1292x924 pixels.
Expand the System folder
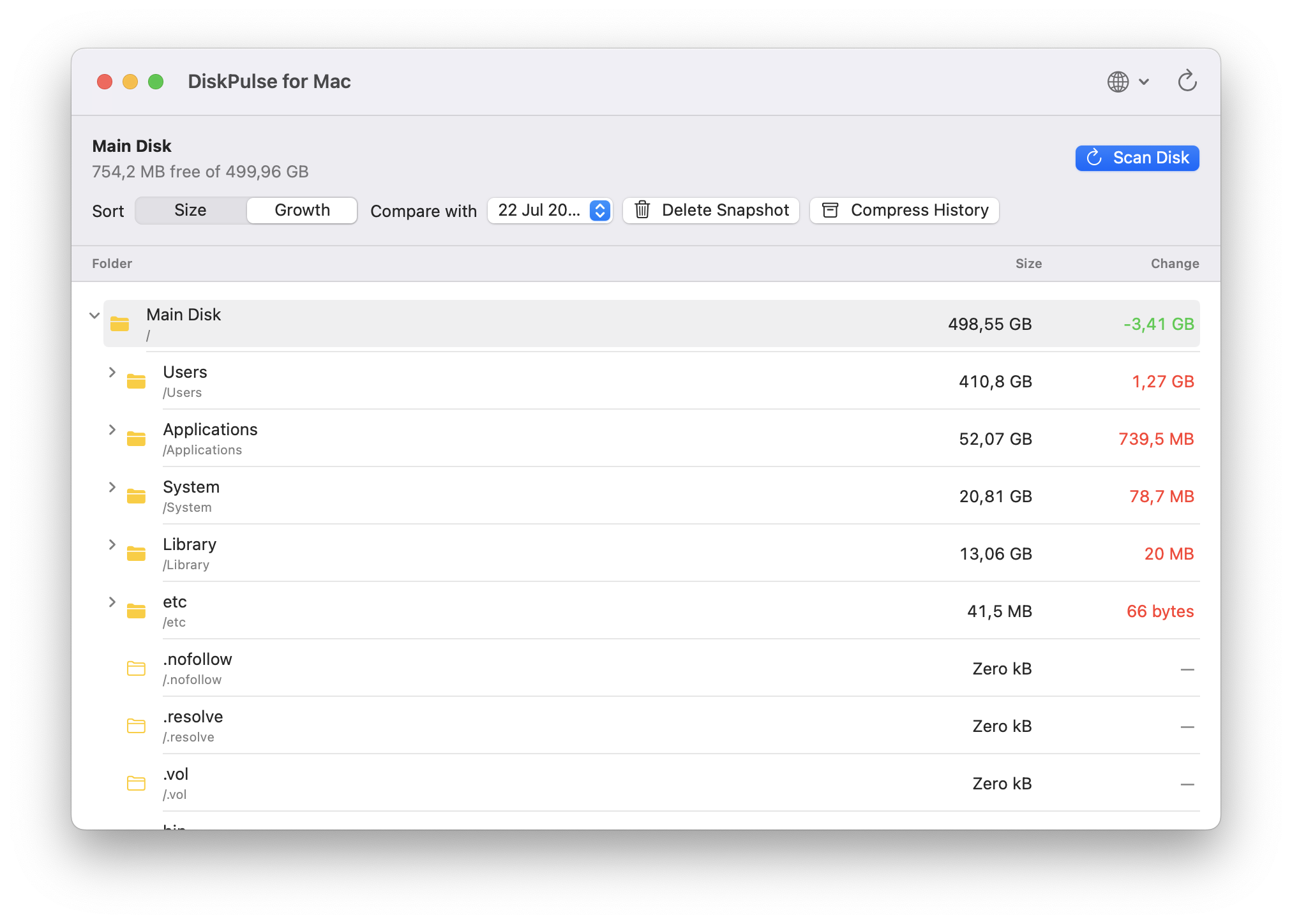[x=112, y=487]
